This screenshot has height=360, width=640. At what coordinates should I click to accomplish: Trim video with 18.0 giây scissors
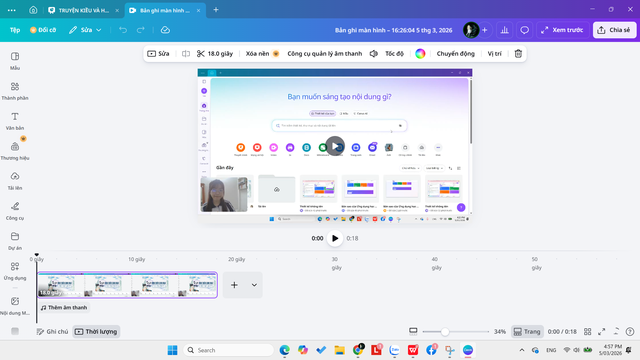coord(215,53)
